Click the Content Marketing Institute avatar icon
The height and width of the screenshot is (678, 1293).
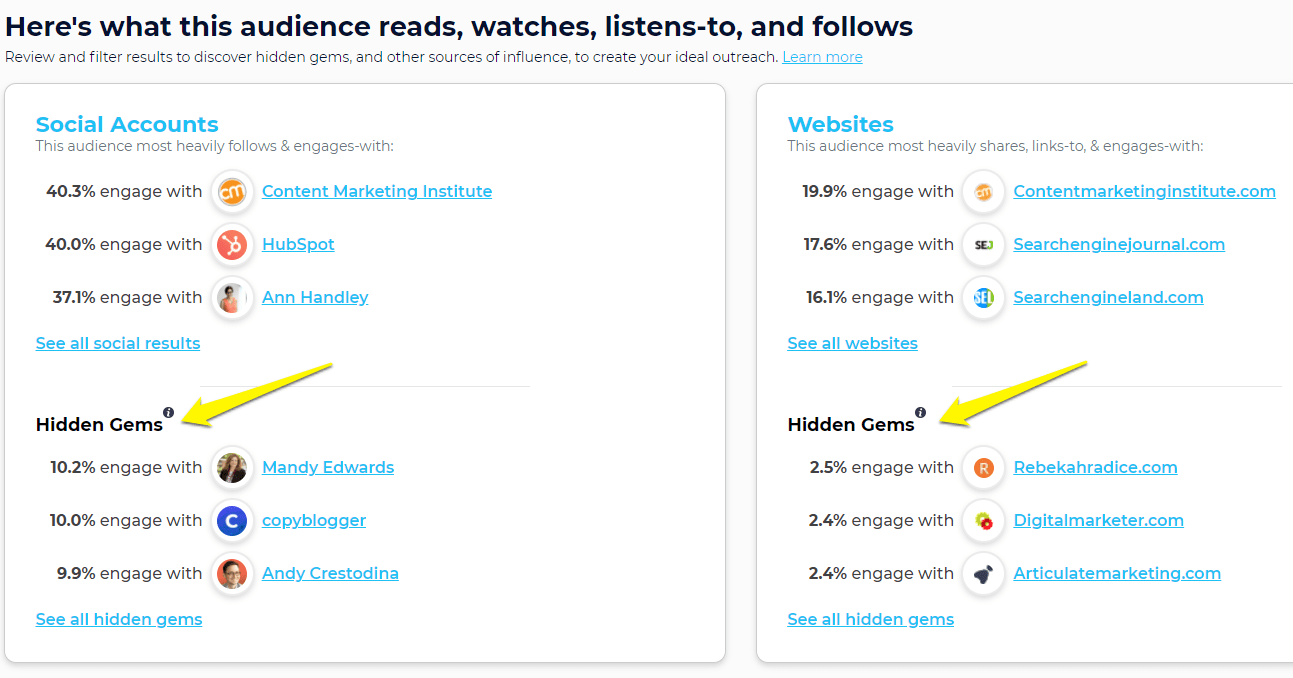232,192
